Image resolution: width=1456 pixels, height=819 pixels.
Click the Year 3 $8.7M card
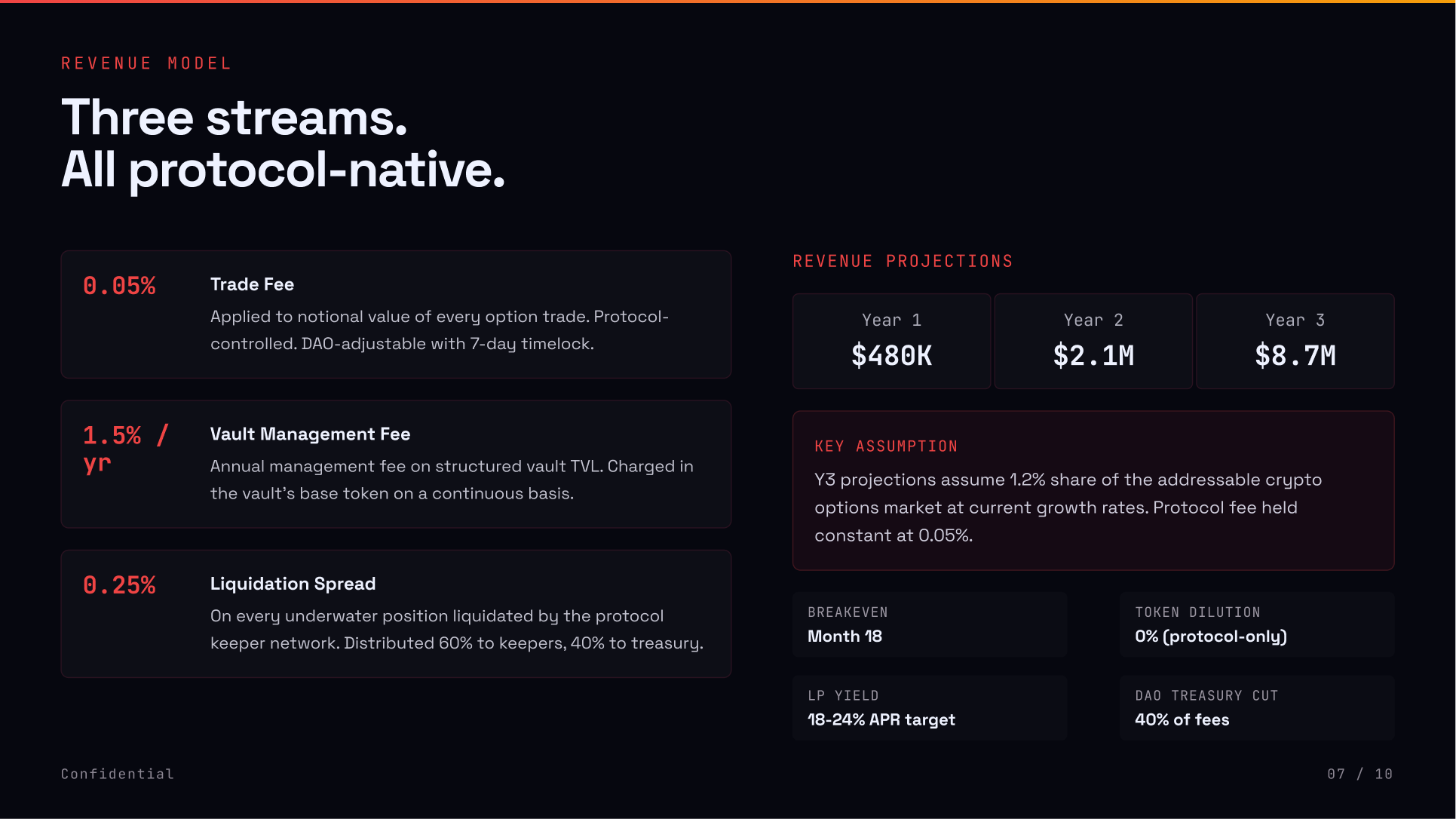click(1295, 342)
